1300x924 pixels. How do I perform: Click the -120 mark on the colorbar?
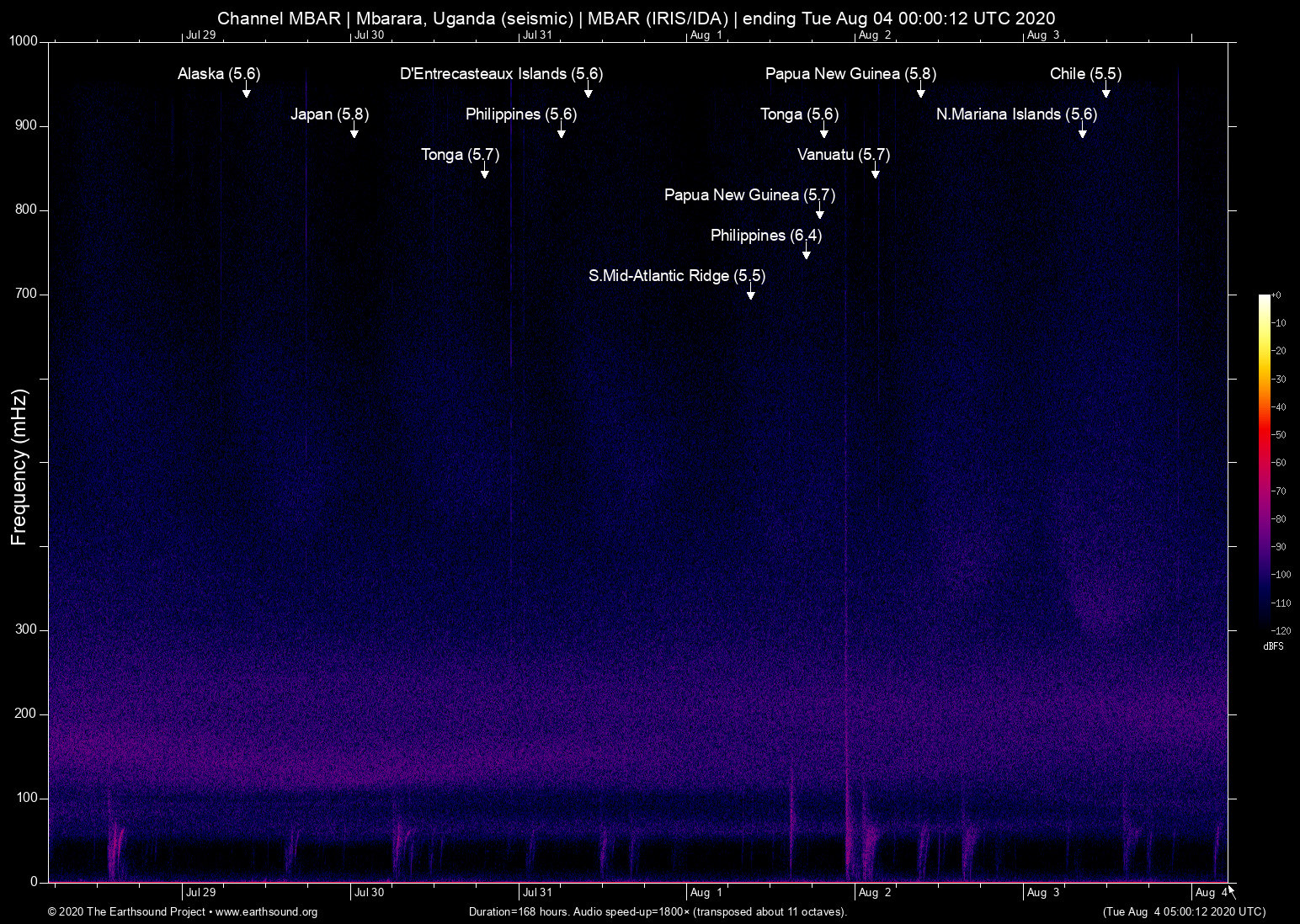1282,631
